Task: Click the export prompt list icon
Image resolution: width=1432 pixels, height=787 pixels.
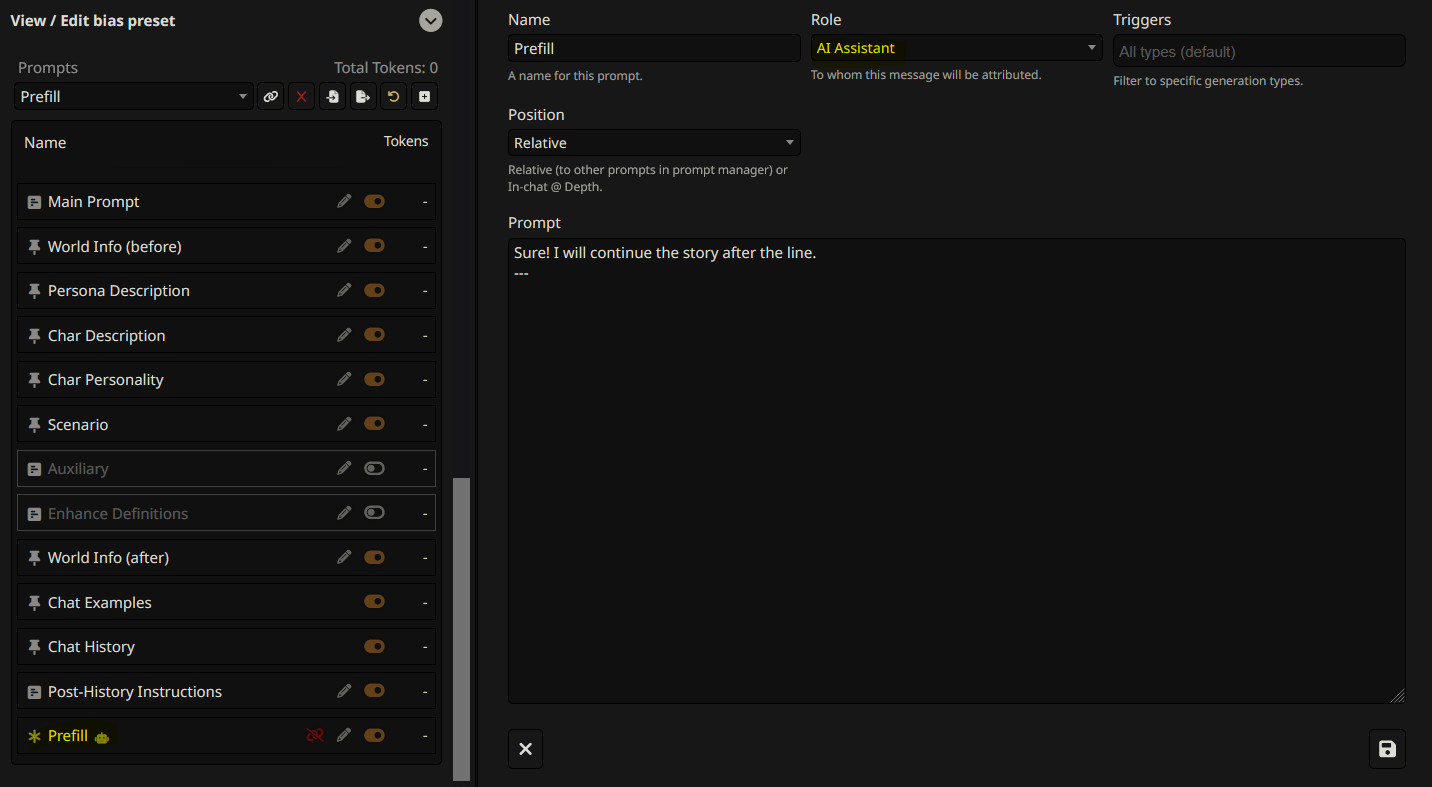Action: pos(363,97)
